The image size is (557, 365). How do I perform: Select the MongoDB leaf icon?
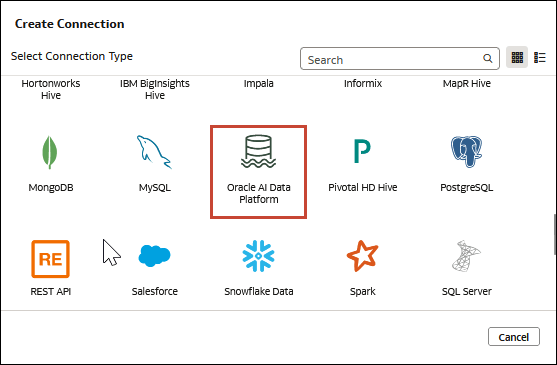50,152
